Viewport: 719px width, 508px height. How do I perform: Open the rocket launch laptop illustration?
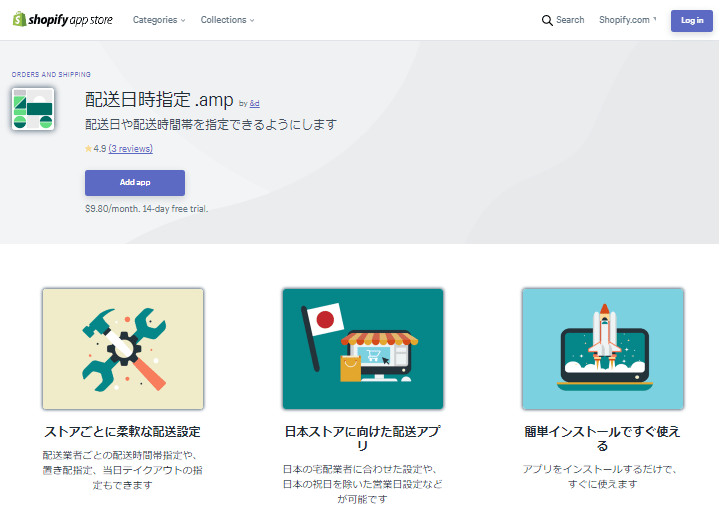coord(603,349)
